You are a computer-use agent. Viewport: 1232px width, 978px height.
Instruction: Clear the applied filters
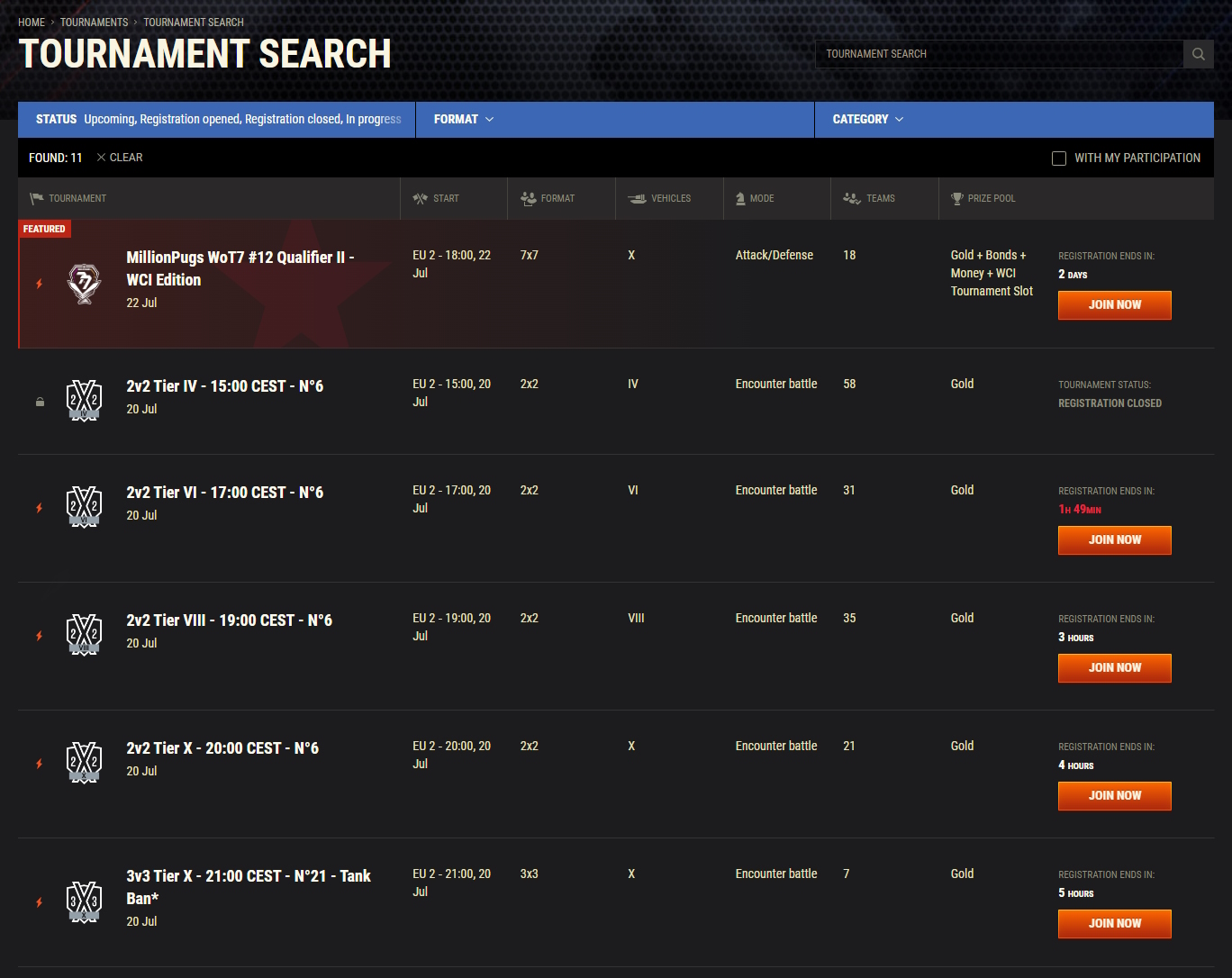pyautogui.click(x=120, y=158)
